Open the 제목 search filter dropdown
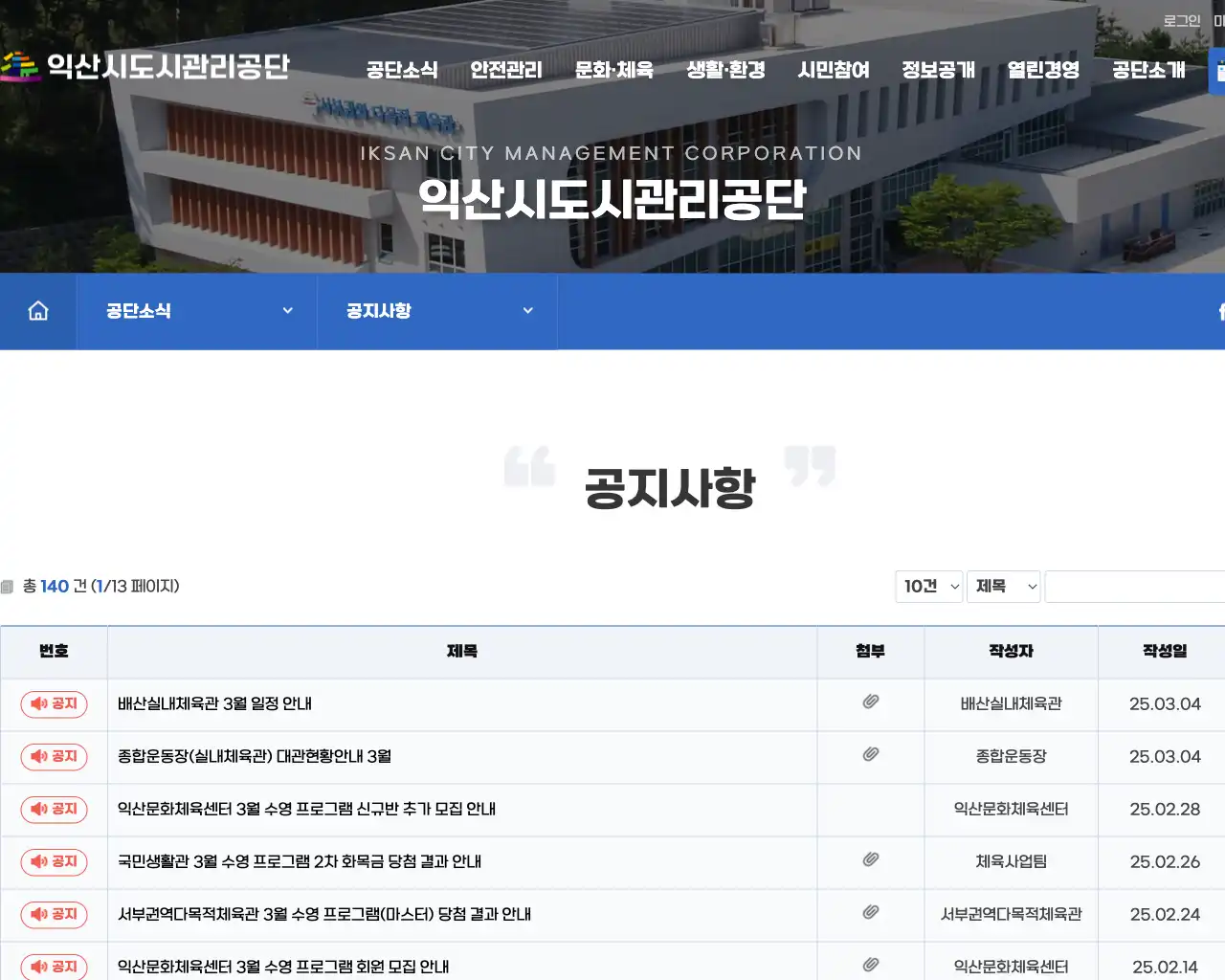 [x=1003, y=587]
